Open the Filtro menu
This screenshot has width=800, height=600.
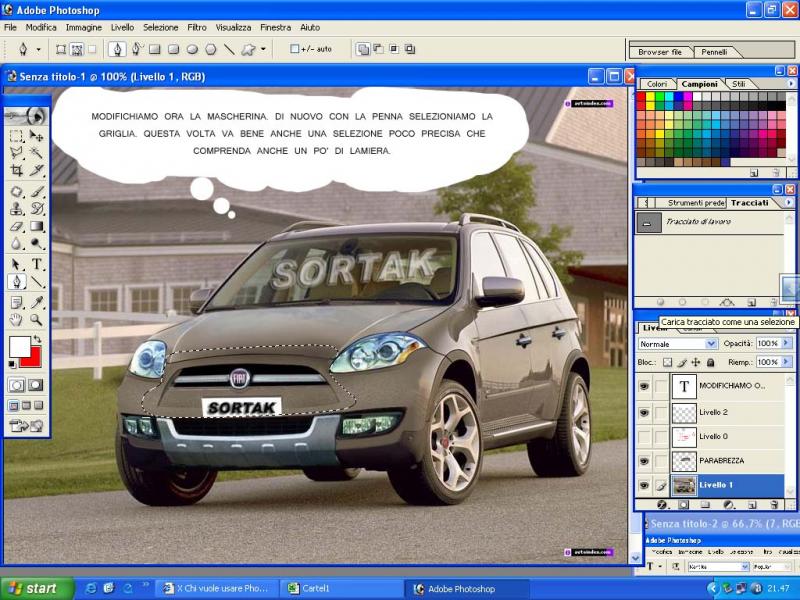pyautogui.click(x=197, y=28)
